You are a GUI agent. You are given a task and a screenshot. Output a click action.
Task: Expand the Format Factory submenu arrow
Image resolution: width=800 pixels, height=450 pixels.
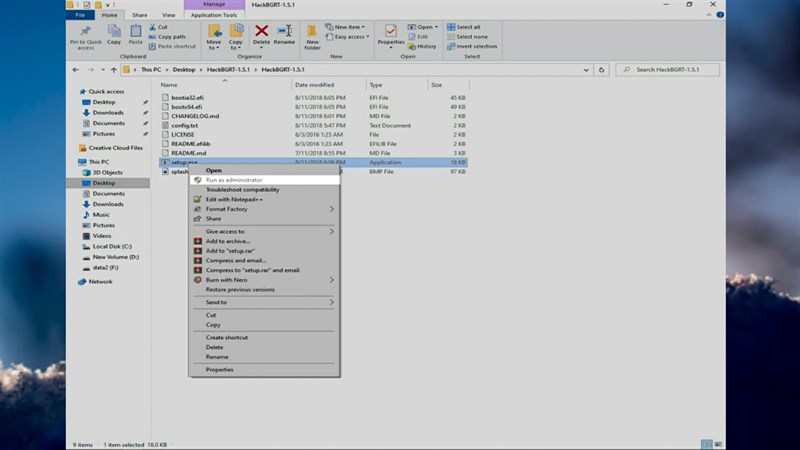(x=332, y=209)
